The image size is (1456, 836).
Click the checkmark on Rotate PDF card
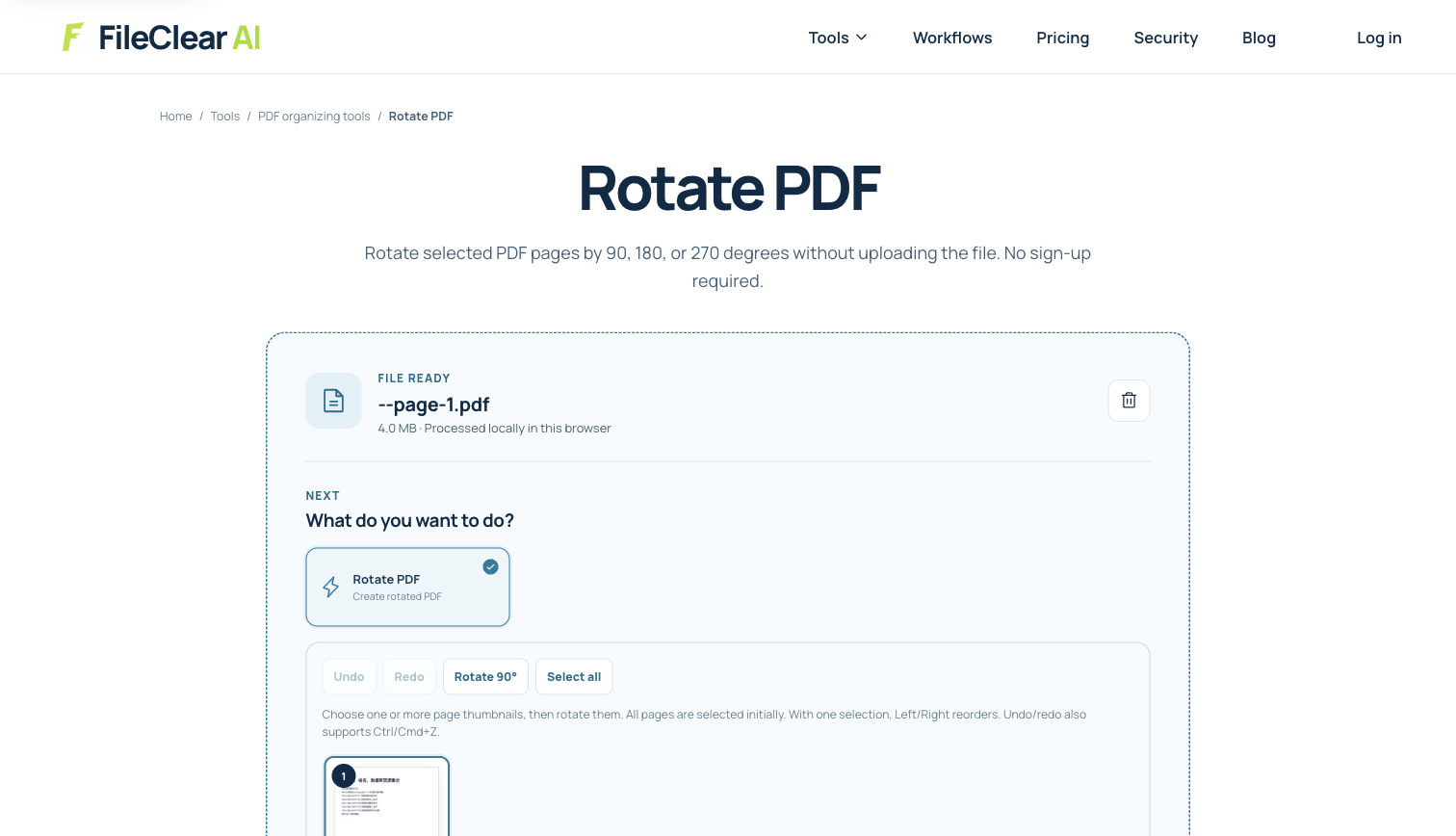coord(490,566)
